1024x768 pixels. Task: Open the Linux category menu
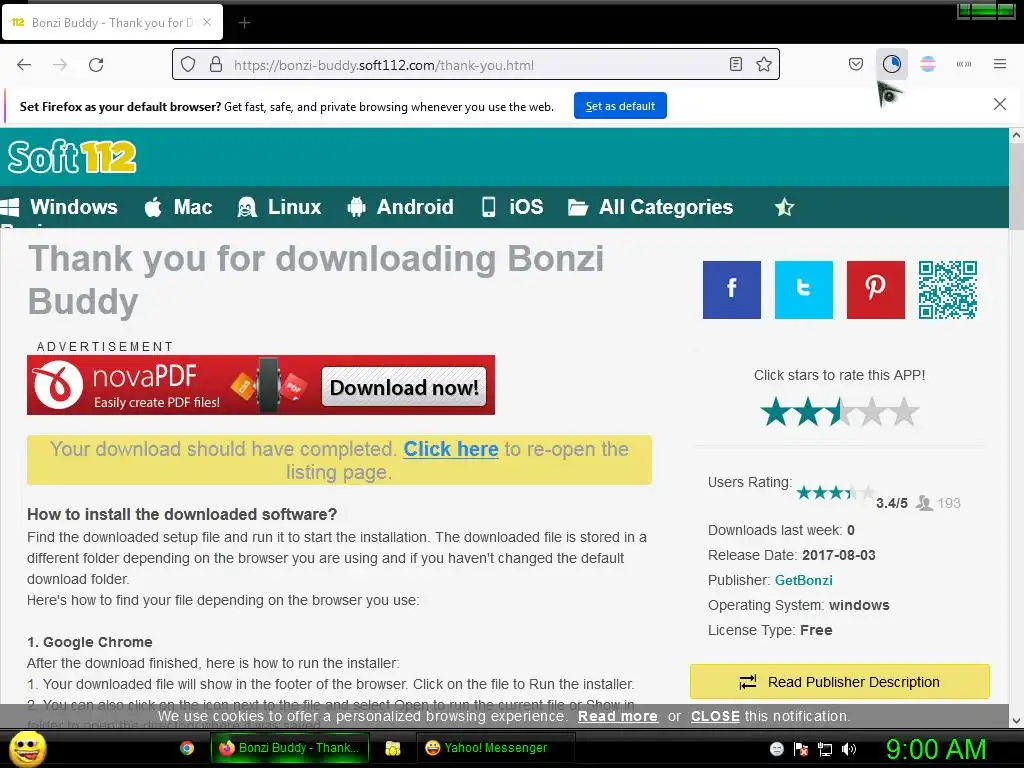(280, 207)
